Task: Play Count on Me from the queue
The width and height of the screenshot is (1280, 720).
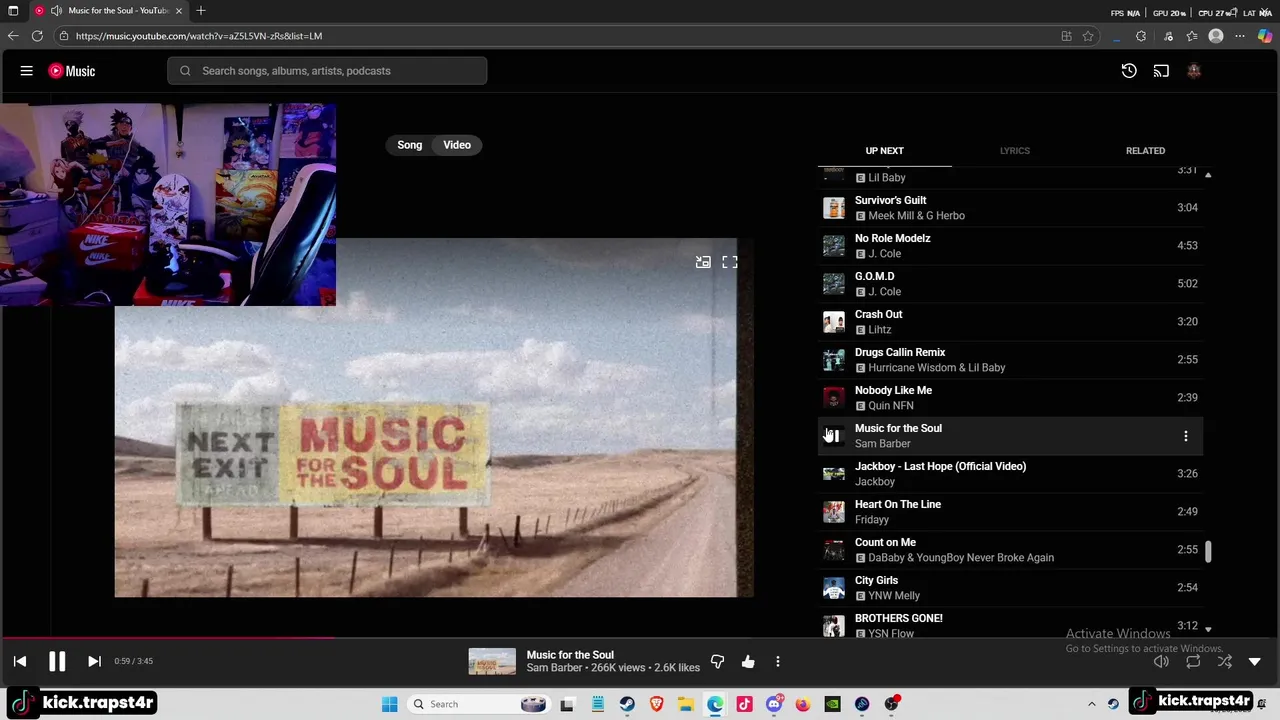Action: tap(1010, 550)
